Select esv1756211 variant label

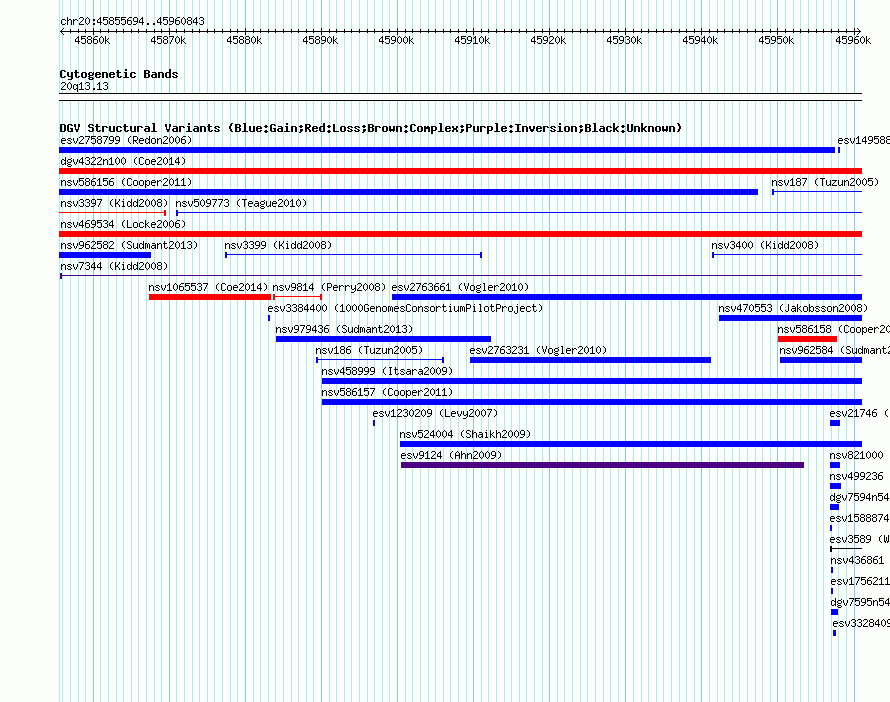click(860, 581)
